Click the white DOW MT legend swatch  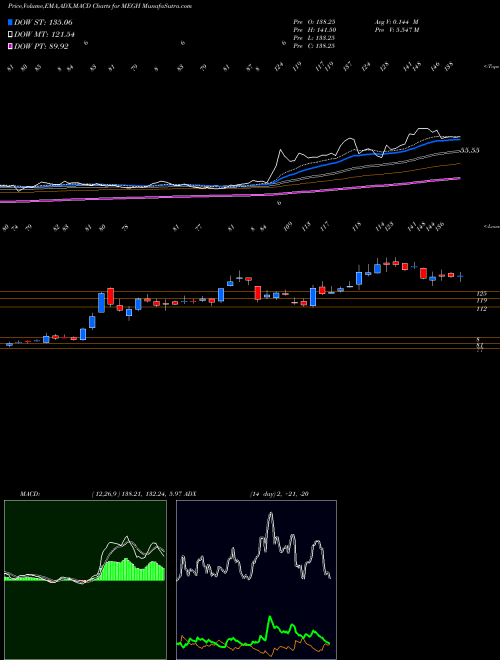click(x=10, y=35)
